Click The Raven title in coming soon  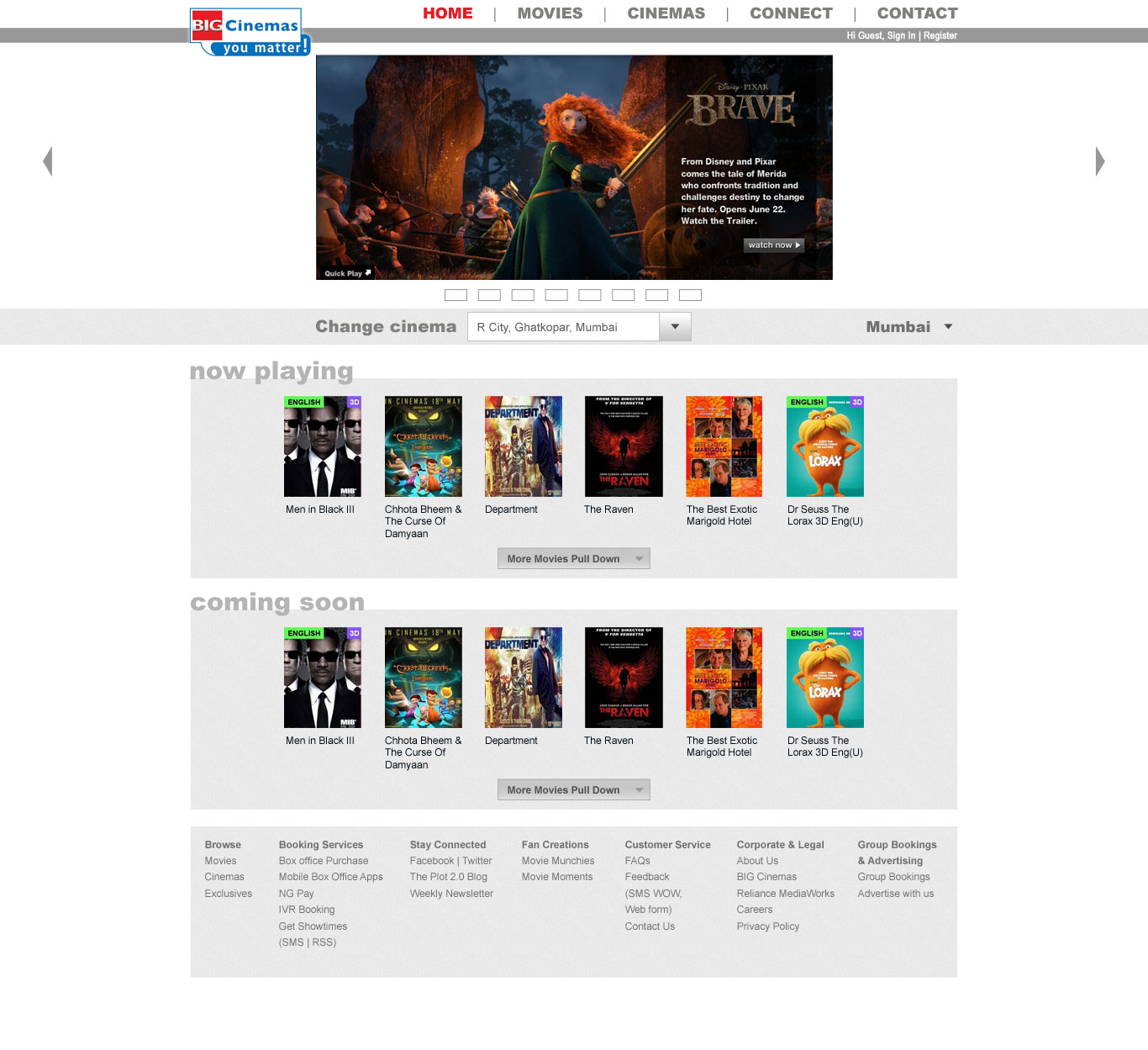coord(608,741)
